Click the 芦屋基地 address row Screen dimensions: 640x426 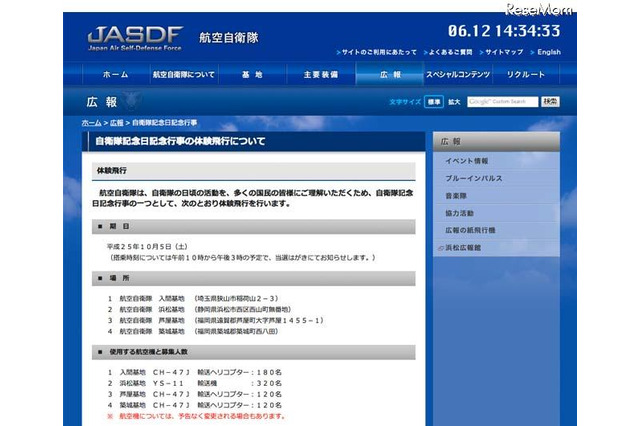[x=216, y=321]
